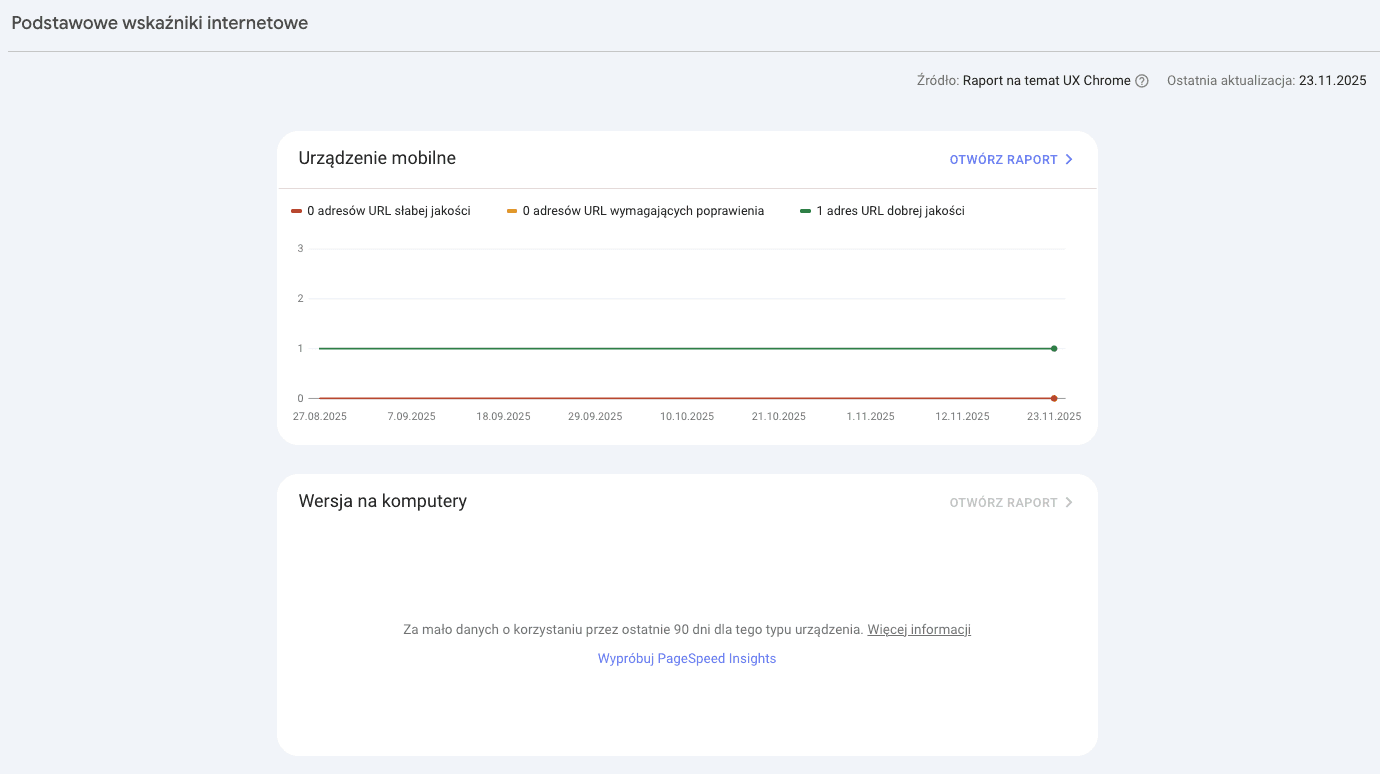Click the 18.09.2025 axis date label

503,417
